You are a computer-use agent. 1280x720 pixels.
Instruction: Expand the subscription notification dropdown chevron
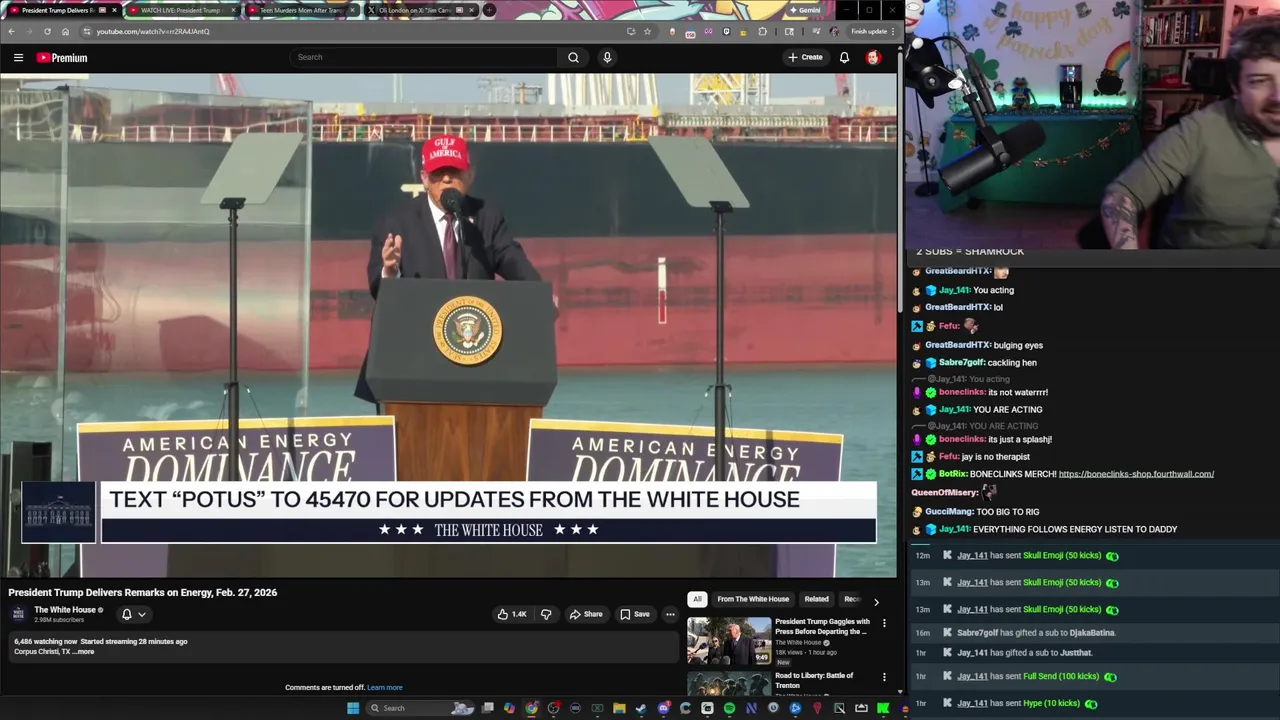coord(142,614)
